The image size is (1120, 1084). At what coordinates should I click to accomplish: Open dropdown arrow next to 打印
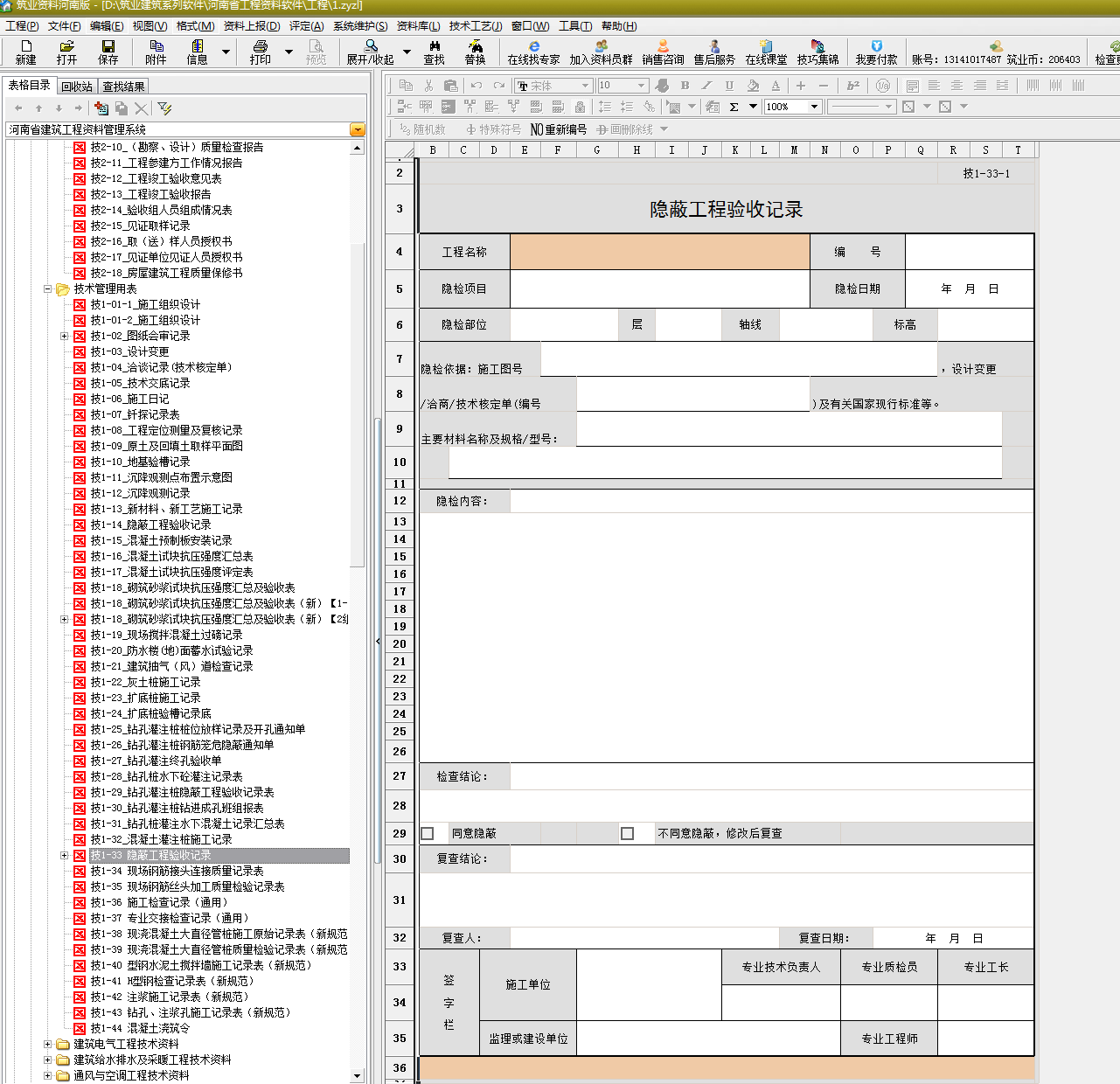pos(289,52)
